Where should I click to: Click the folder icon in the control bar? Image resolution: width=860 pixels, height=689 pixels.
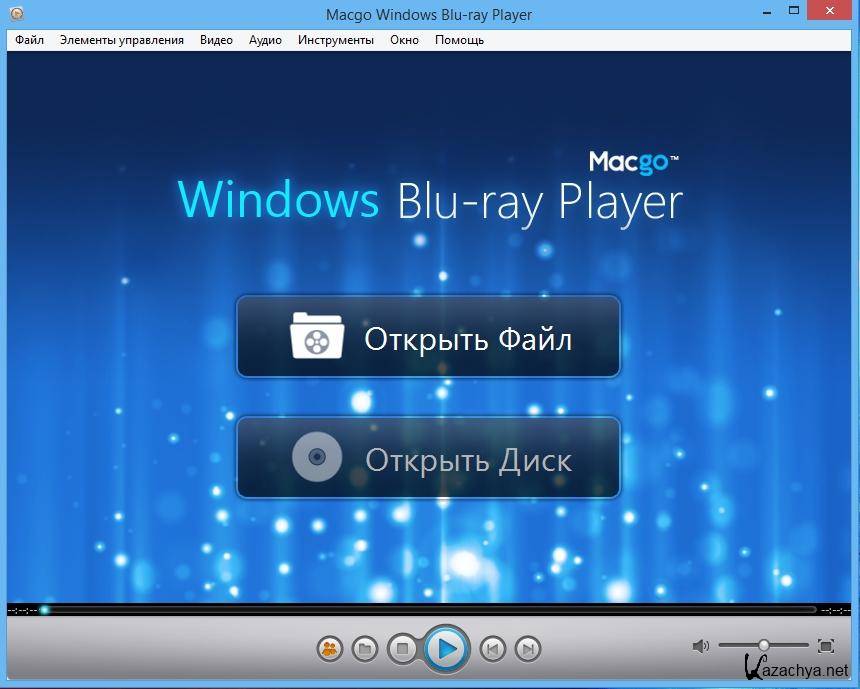[365, 649]
